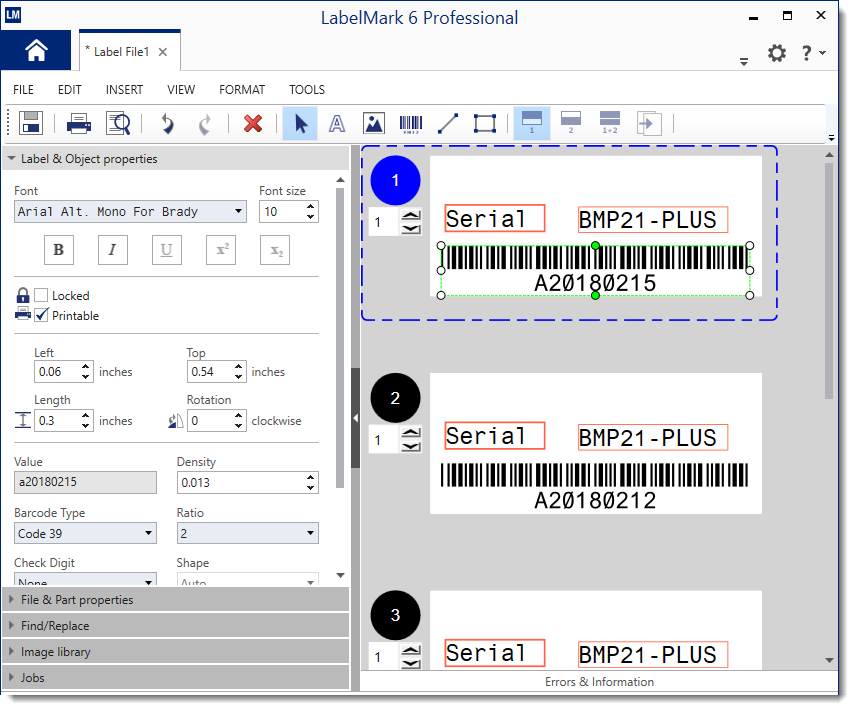854x710 pixels.
Task: Enable the Locked checkbox
Action: [x=42, y=295]
